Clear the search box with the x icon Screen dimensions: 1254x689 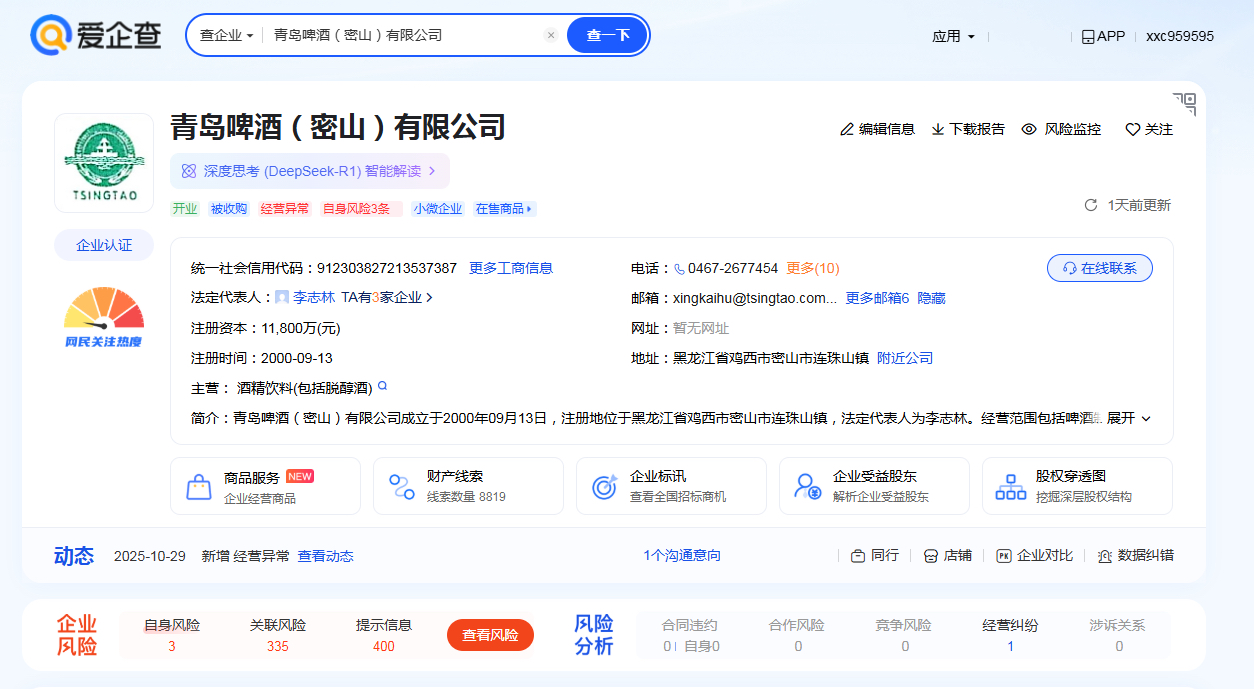click(550, 35)
